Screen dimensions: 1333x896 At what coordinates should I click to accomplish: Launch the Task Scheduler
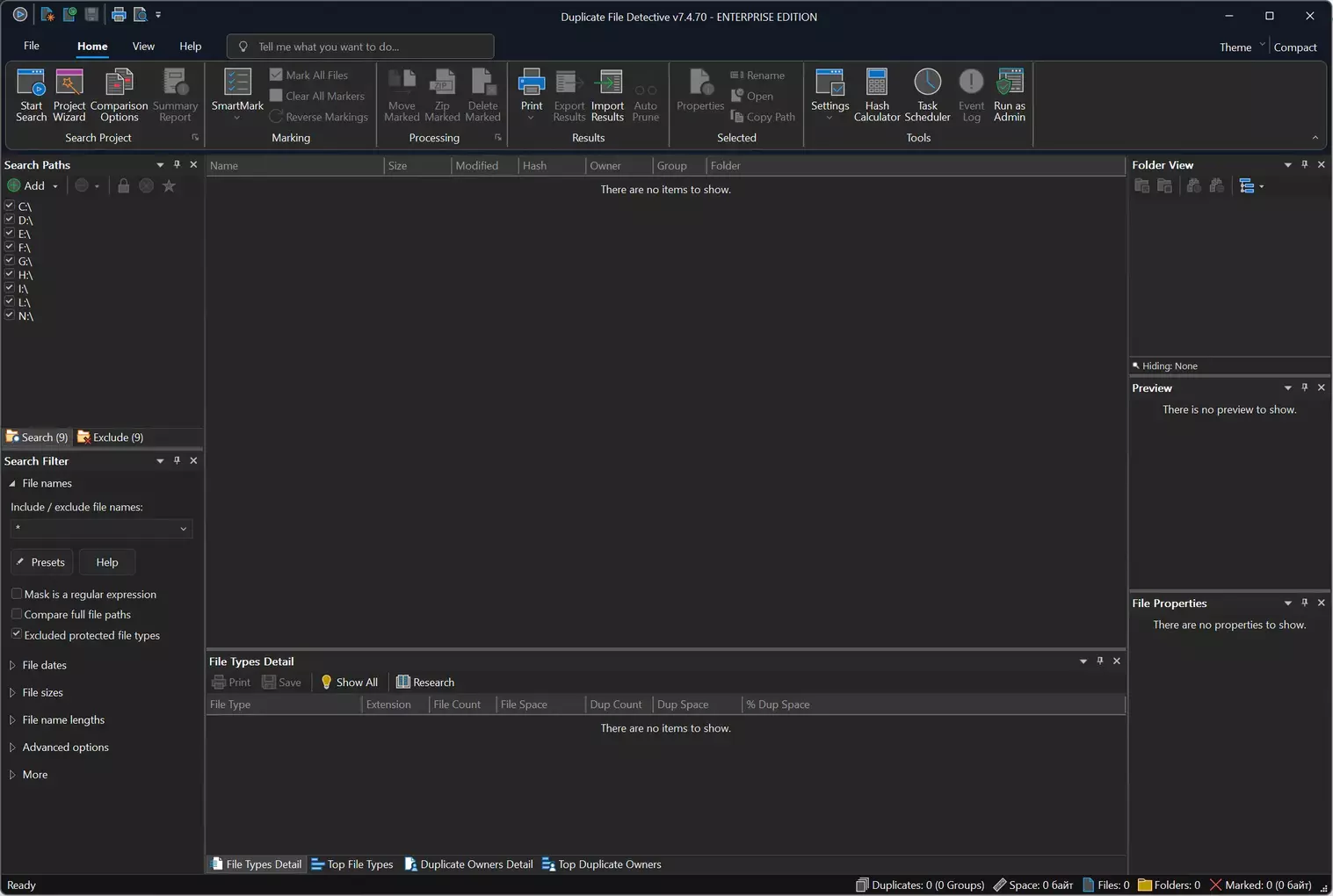coord(927,84)
